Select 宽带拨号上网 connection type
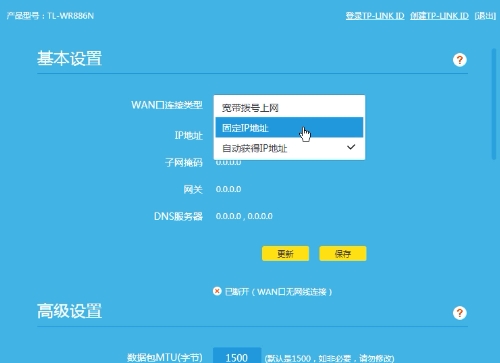The image size is (500, 363). [289, 108]
